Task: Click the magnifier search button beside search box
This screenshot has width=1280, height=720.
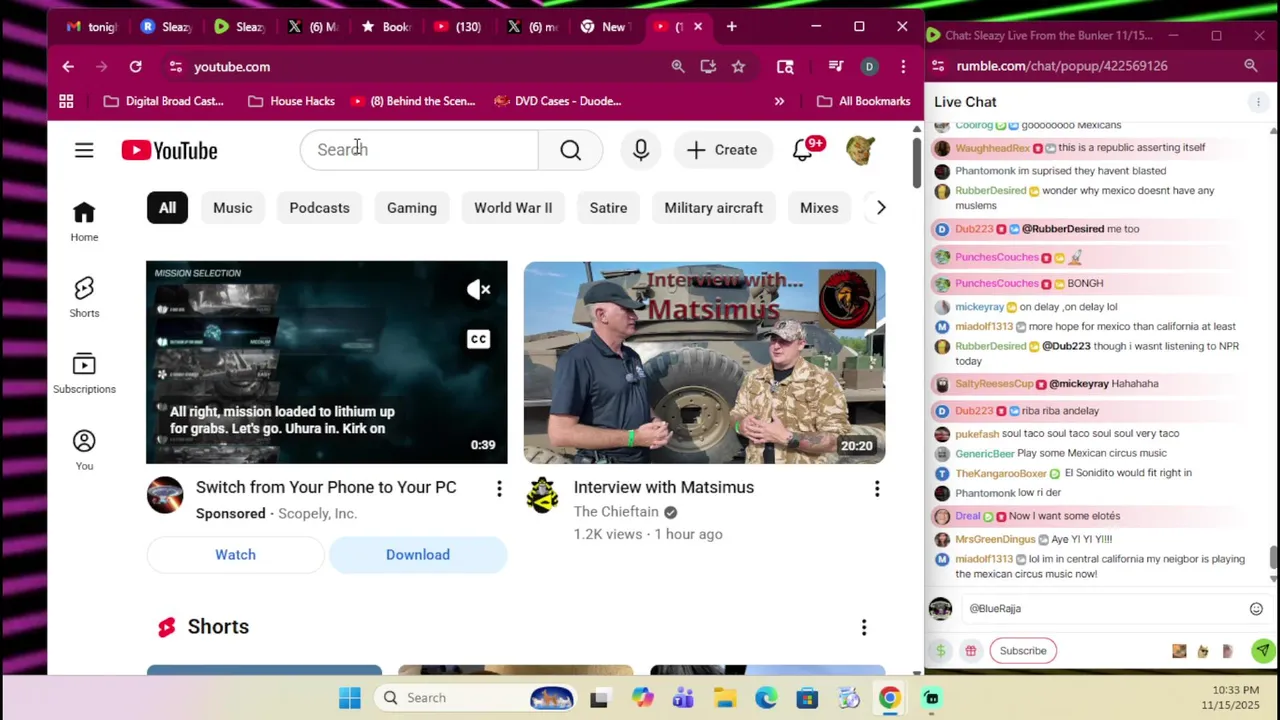Action: pos(570,150)
